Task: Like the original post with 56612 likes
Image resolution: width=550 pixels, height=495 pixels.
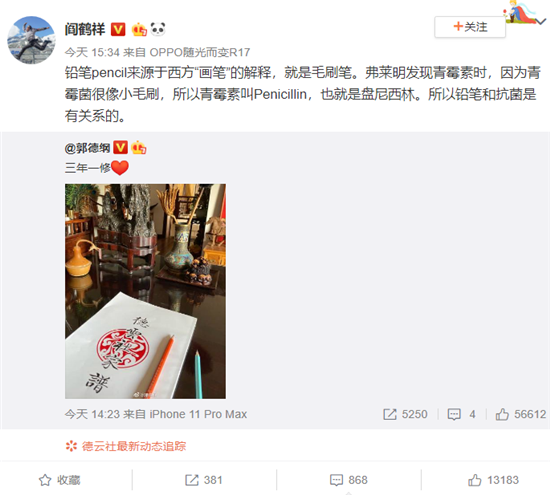Action: (x=521, y=414)
